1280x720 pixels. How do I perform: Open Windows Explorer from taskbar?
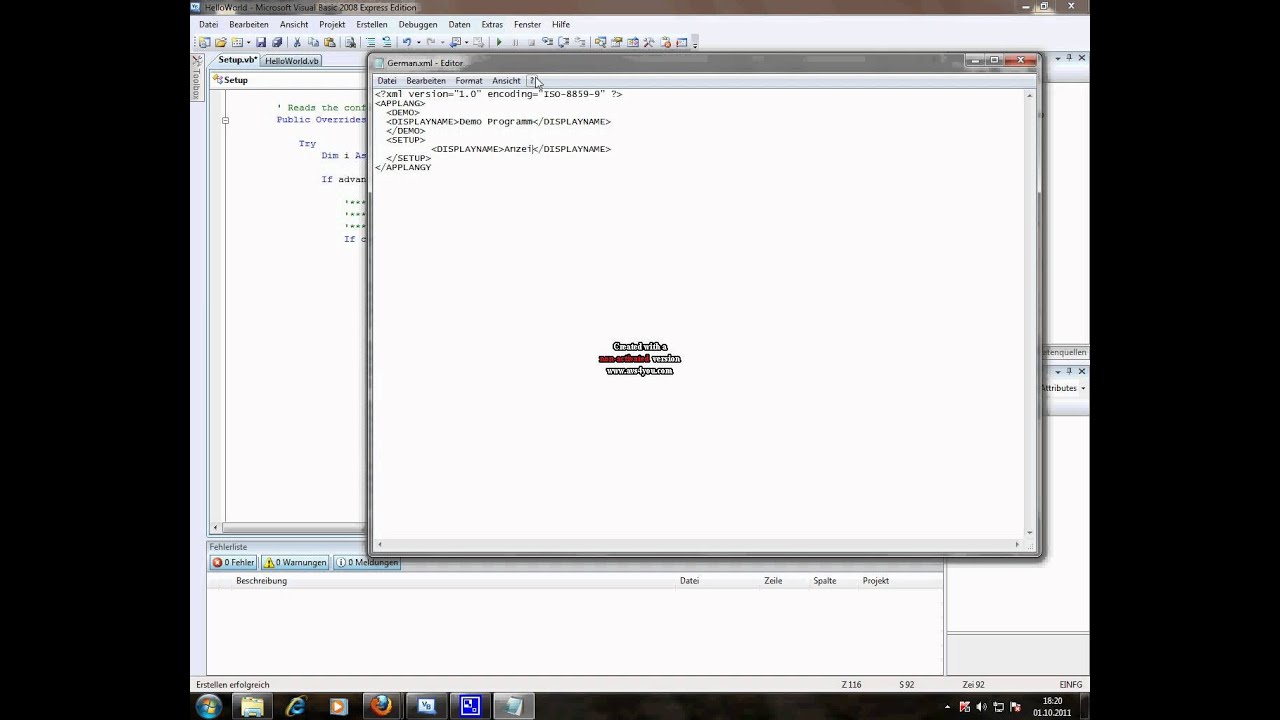click(252, 707)
